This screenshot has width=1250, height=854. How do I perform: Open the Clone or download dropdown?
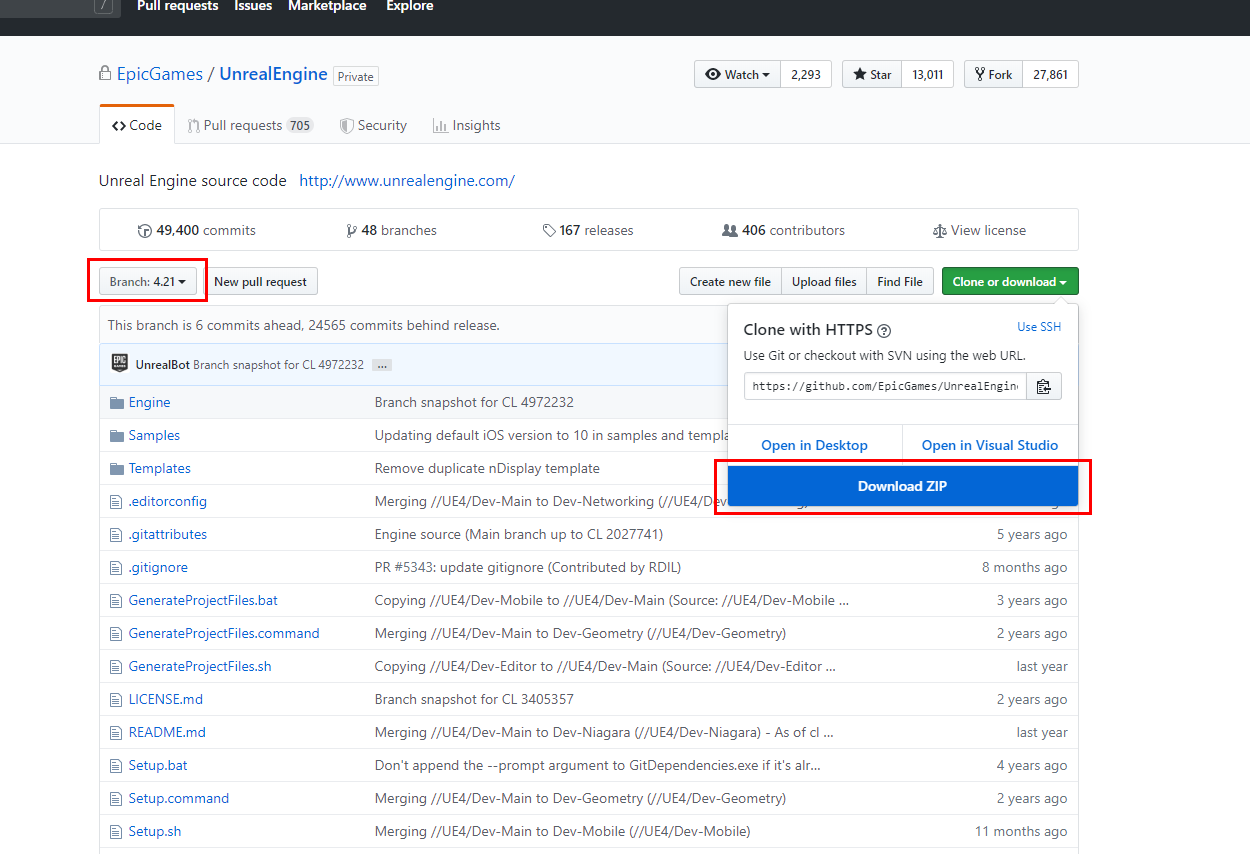coord(1010,282)
